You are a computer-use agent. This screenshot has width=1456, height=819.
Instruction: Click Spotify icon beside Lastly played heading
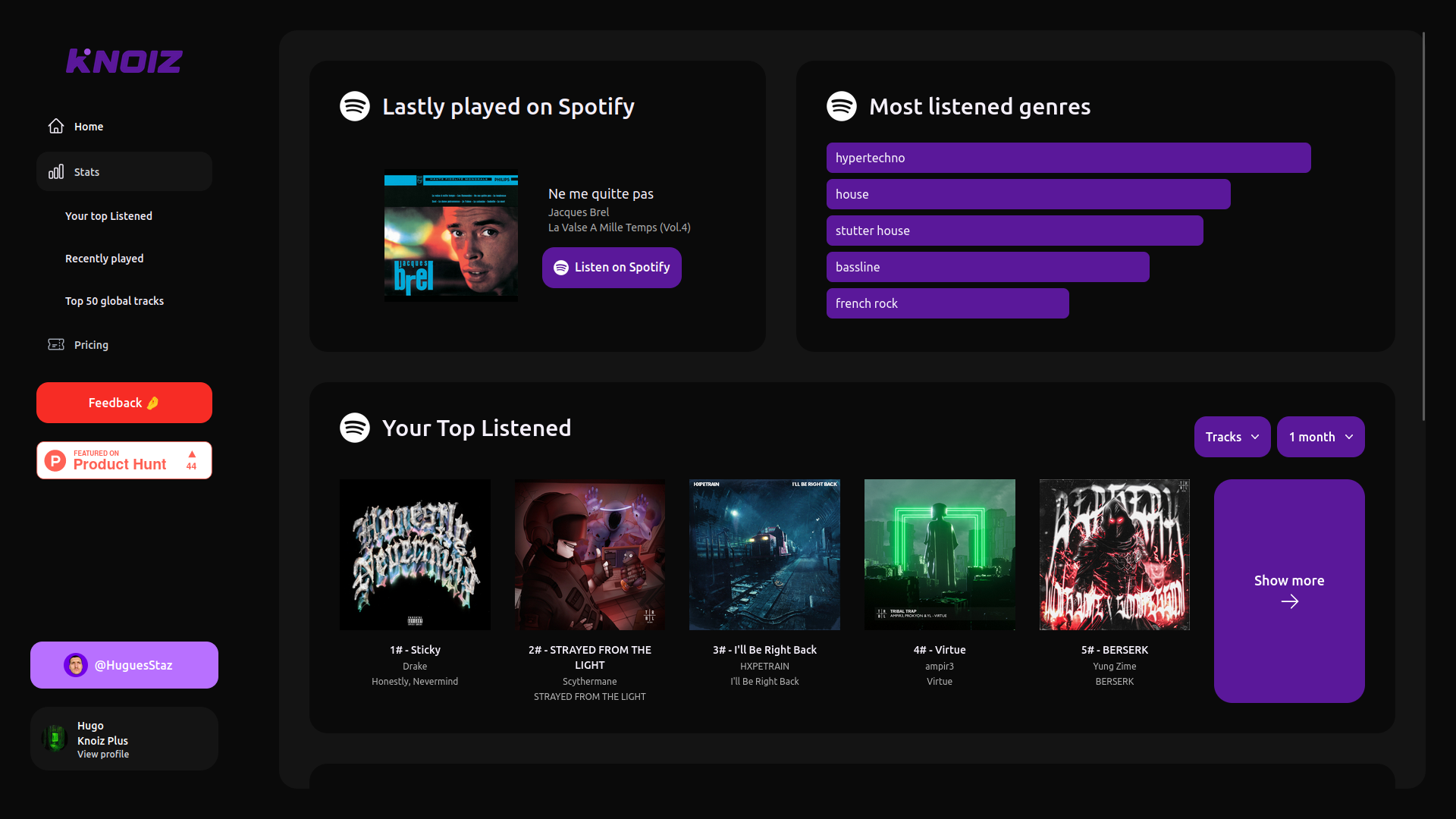(355, 106)
